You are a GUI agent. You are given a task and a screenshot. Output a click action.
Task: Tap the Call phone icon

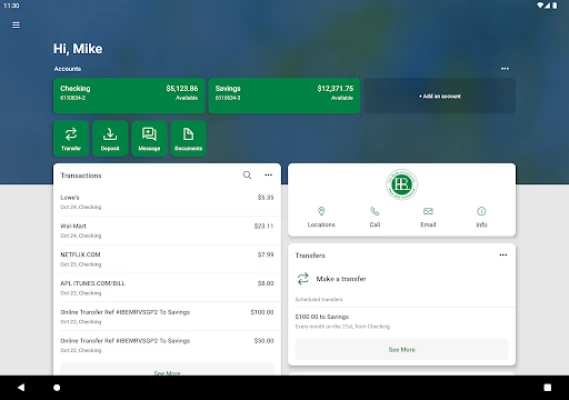(374, 211)
